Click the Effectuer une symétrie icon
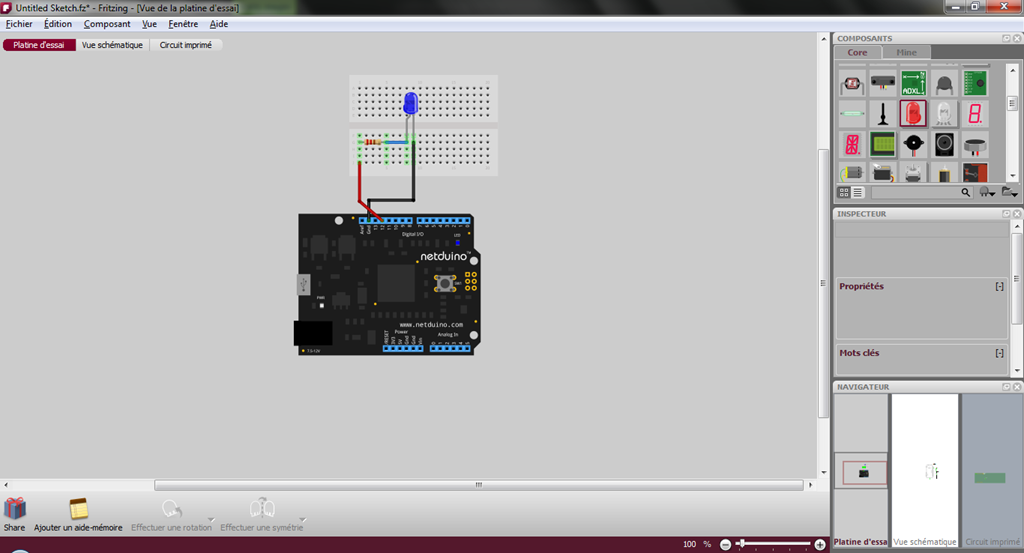This screenshot has width=1024, height=553. pos(262,508)
